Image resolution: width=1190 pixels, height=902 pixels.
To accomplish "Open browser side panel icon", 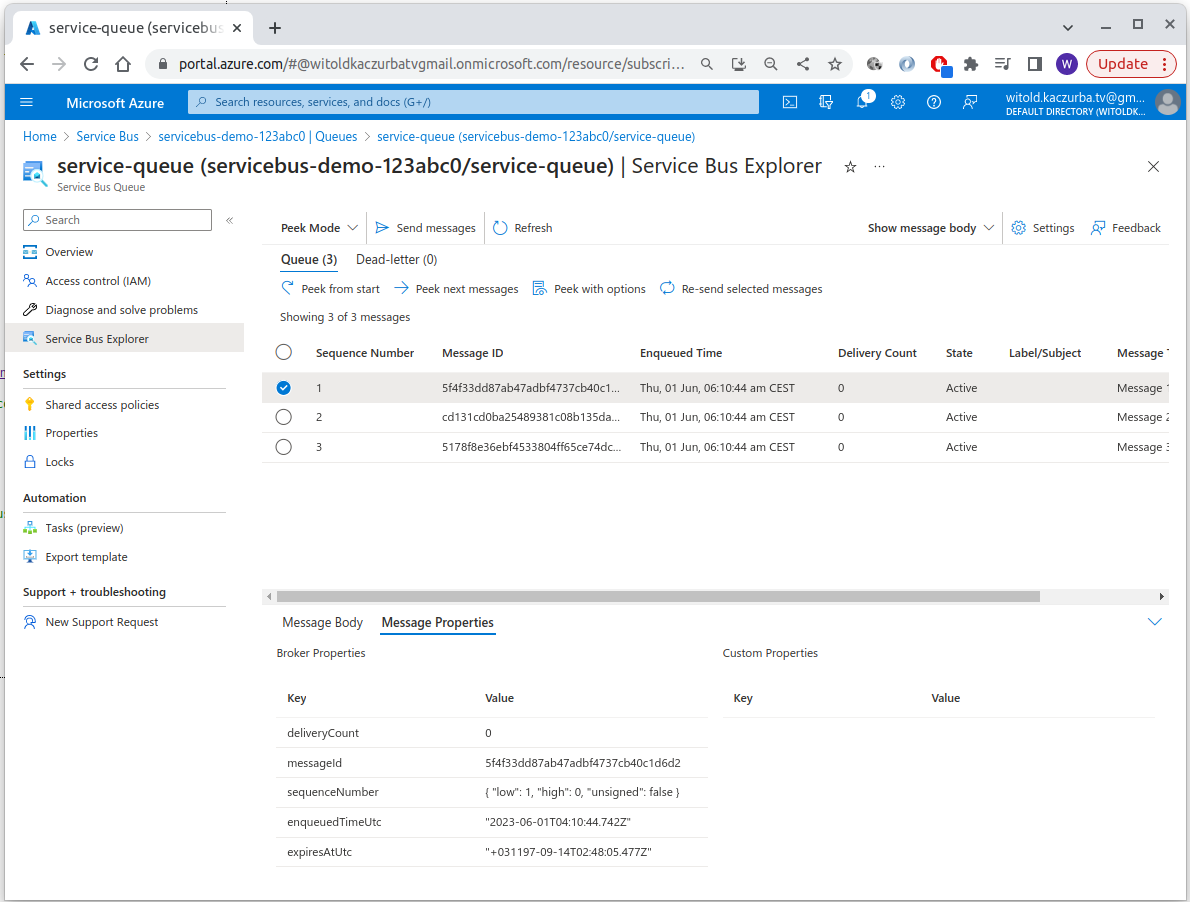I will click(x=1034, y=64).
